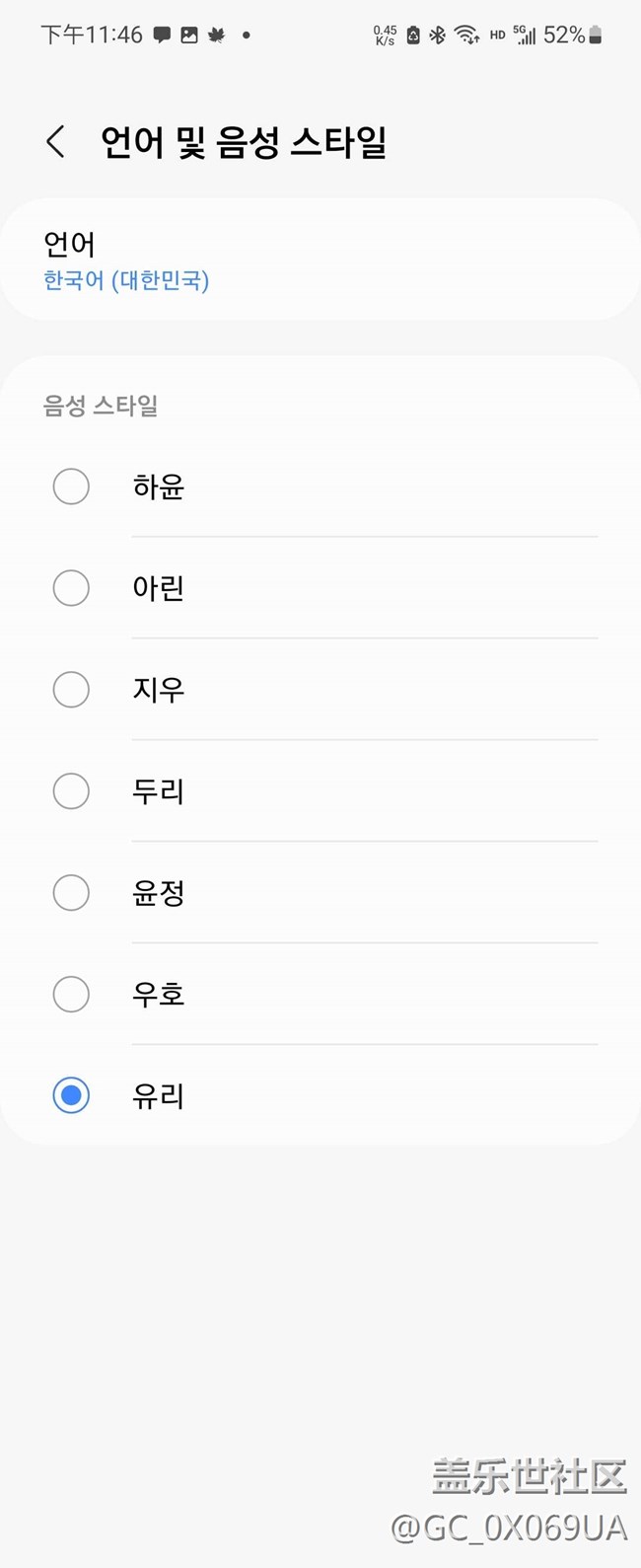Tap the 언어 및 음성 스타일 page title
This screenshot has height=1568, width=641.
244,142
